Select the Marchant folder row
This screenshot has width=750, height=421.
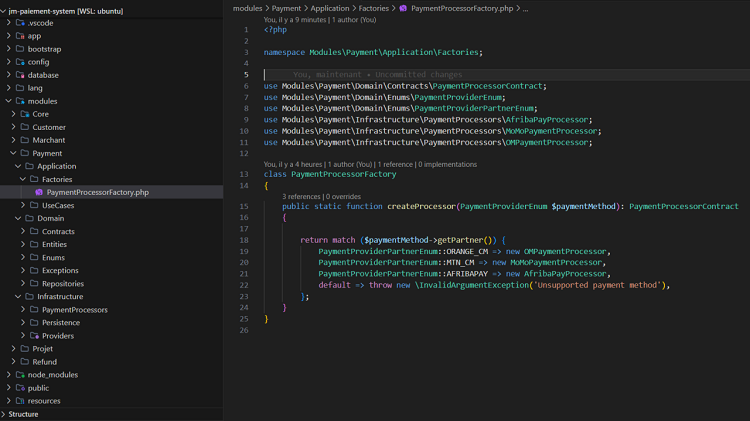tap(111, 140)
